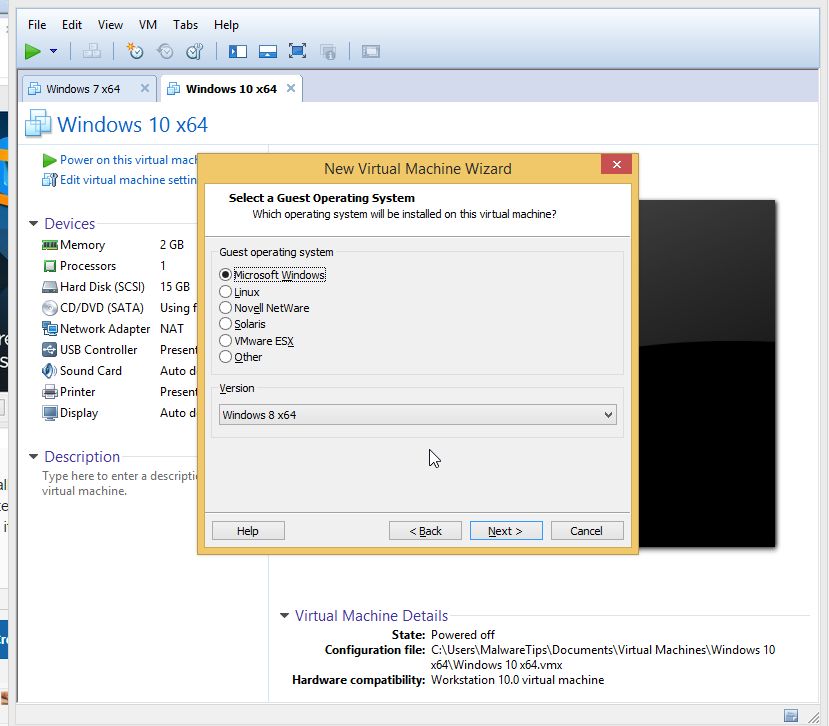Click Power on this virtual machine link
The height and width of the screenshot is (726, 829).
pyautogui.click(x=119, y=160)
